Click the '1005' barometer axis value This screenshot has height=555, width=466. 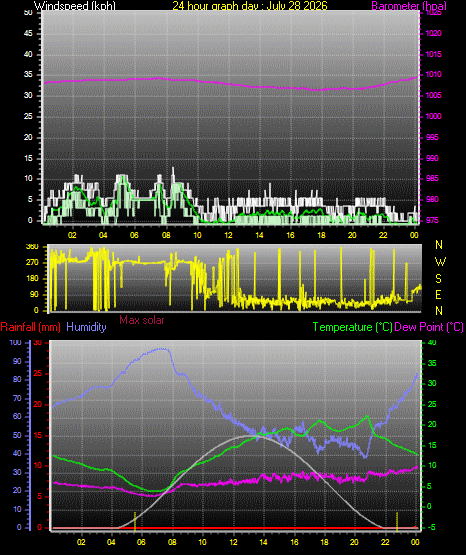(433, 95)
